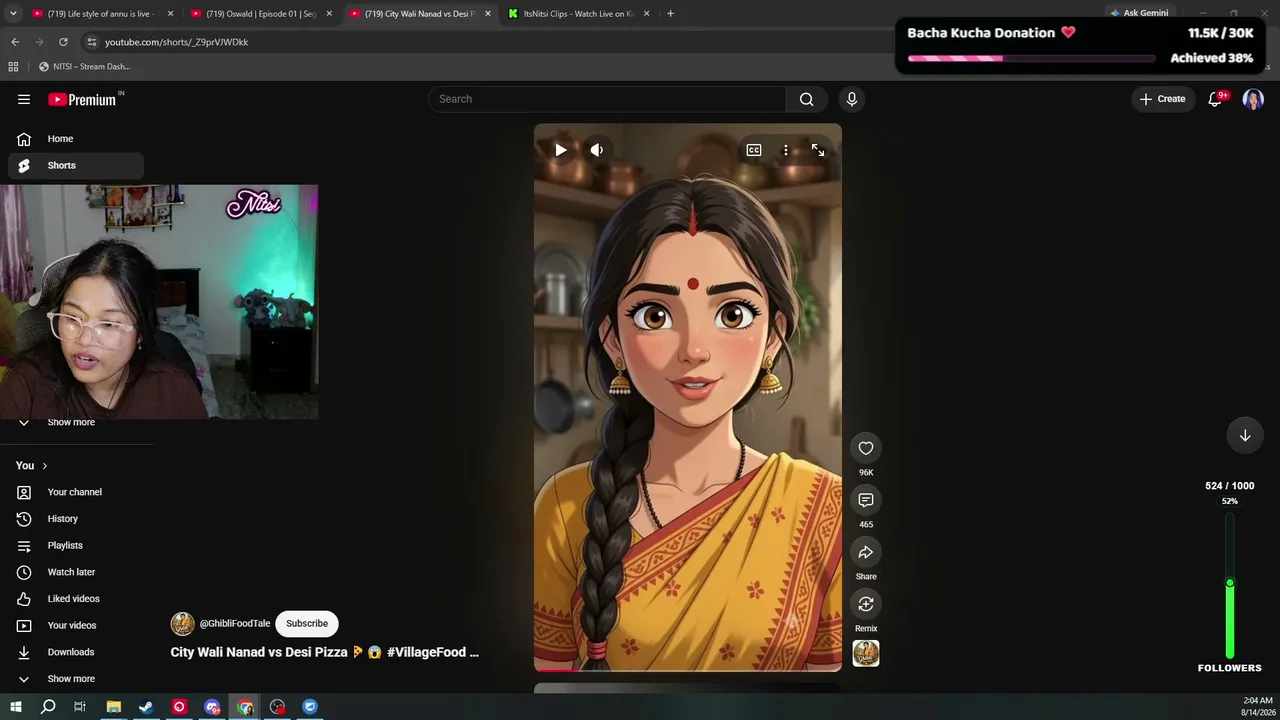Open the account avatar menu
The height and width of the screenshot is (720, 1280).
pyautogui.click(x=1253, y=99)
